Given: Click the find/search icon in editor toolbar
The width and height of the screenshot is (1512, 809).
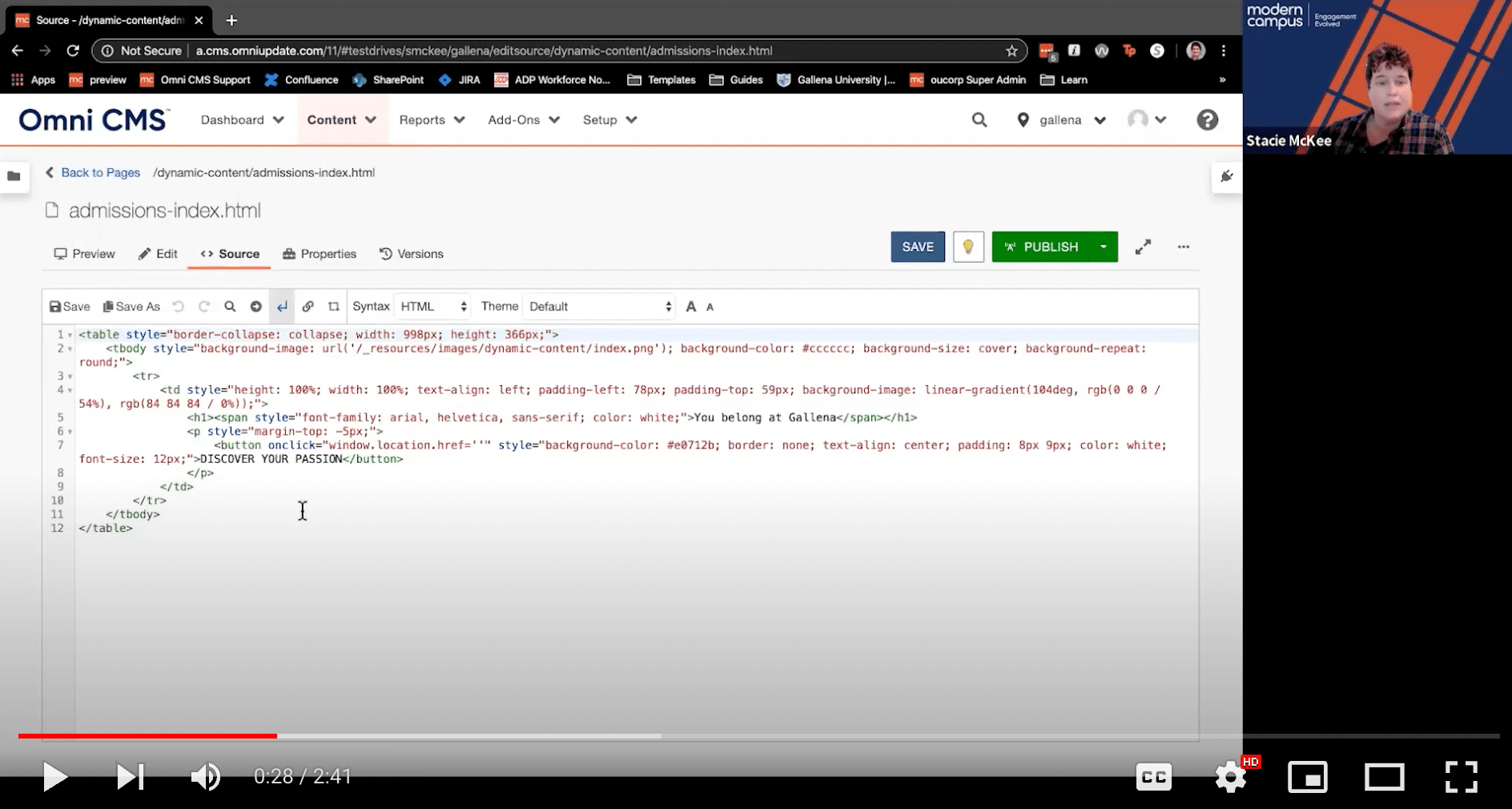Looking at the screenshot, I should click(230, 307).
